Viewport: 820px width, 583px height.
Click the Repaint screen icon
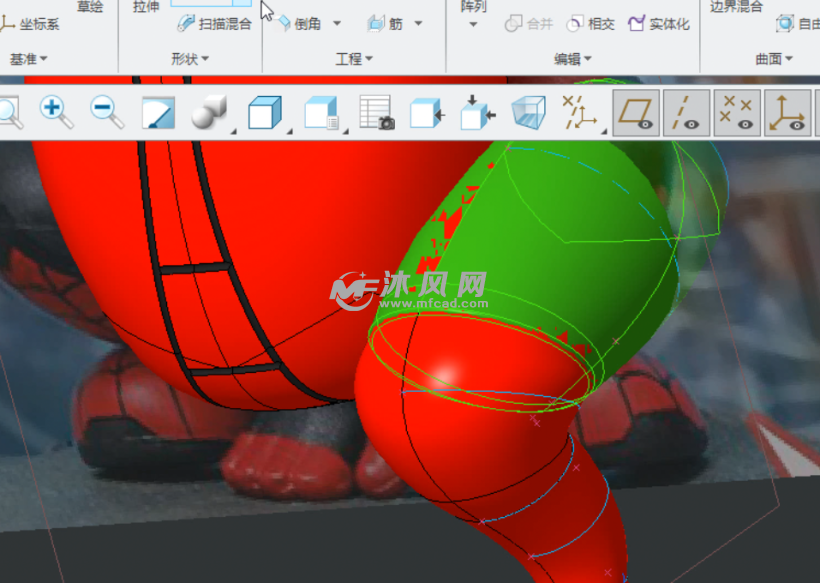158,112
